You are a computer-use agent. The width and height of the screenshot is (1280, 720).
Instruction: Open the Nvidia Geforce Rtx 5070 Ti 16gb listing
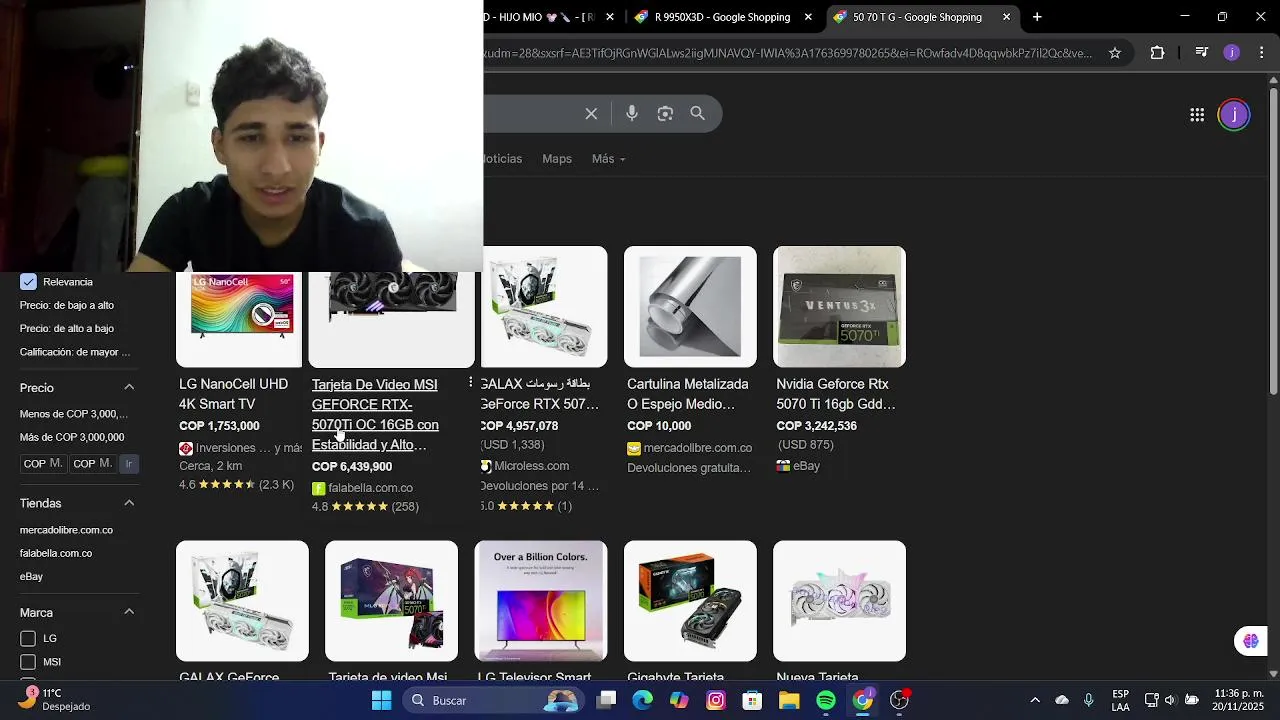point(836,394)
